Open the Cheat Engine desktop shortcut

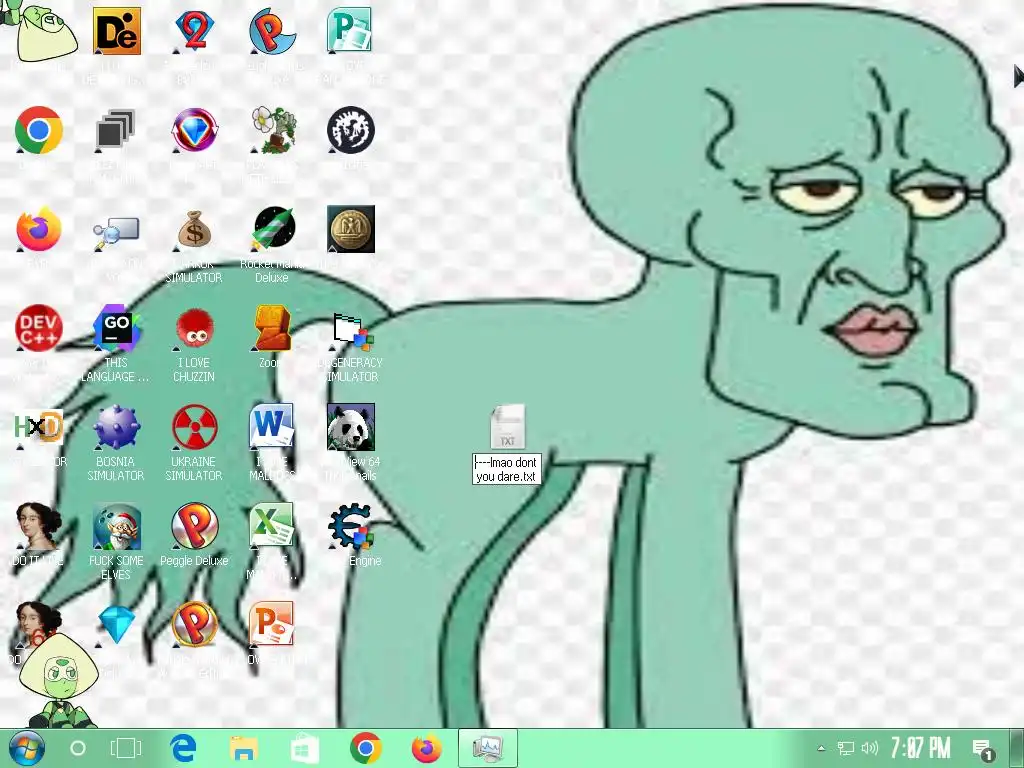(351, 526)
